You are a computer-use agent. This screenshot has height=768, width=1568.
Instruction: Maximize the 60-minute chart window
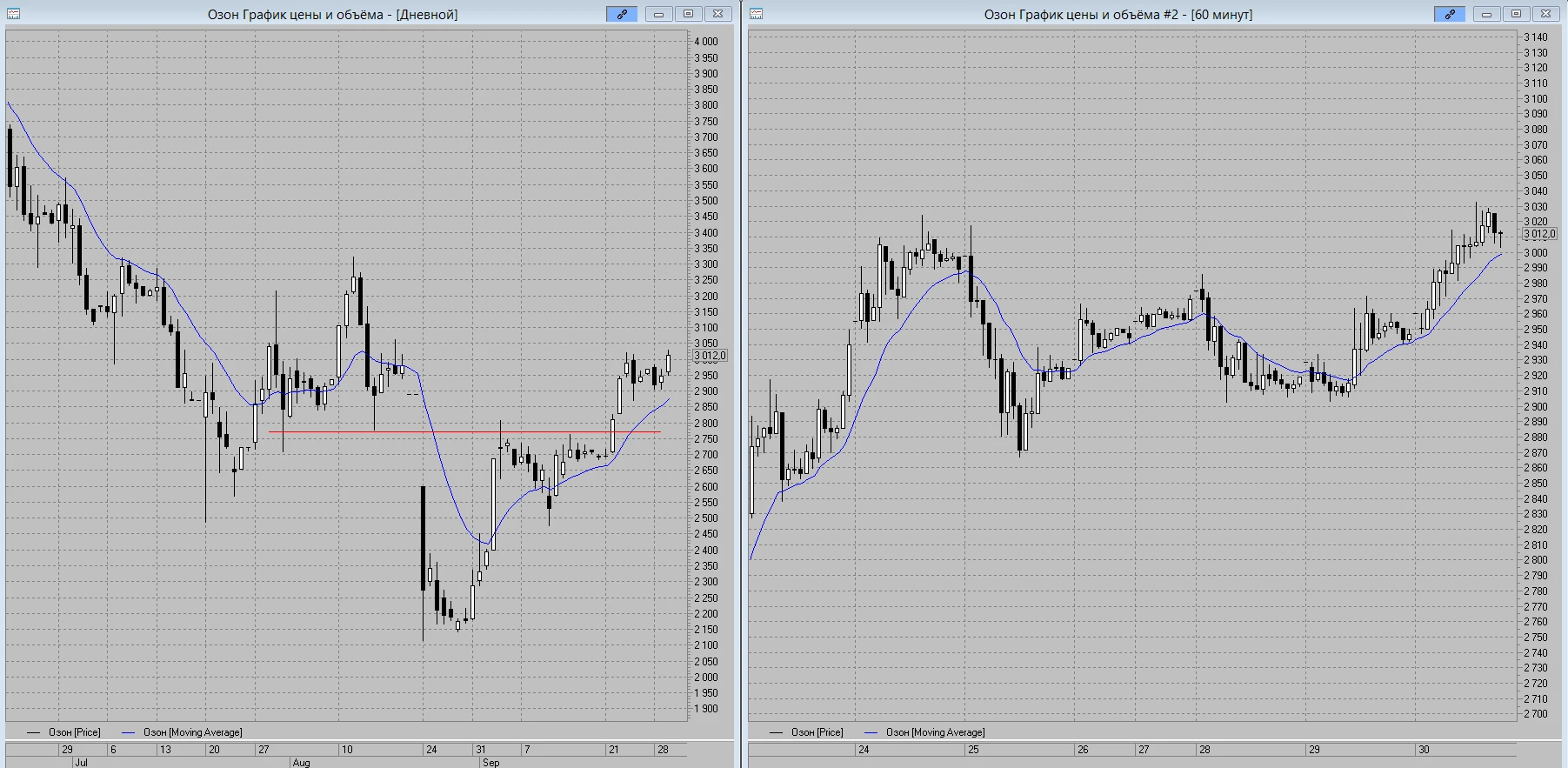[x=1516, y=14]
